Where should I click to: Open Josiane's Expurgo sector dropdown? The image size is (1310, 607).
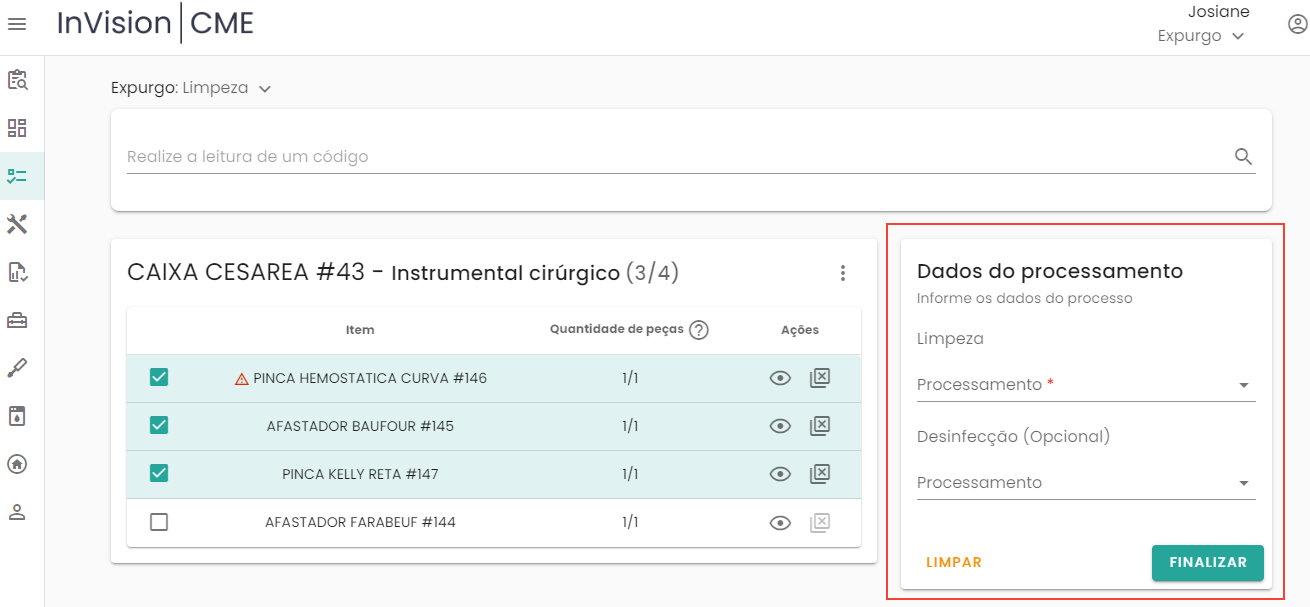[x=1201, y=36]
